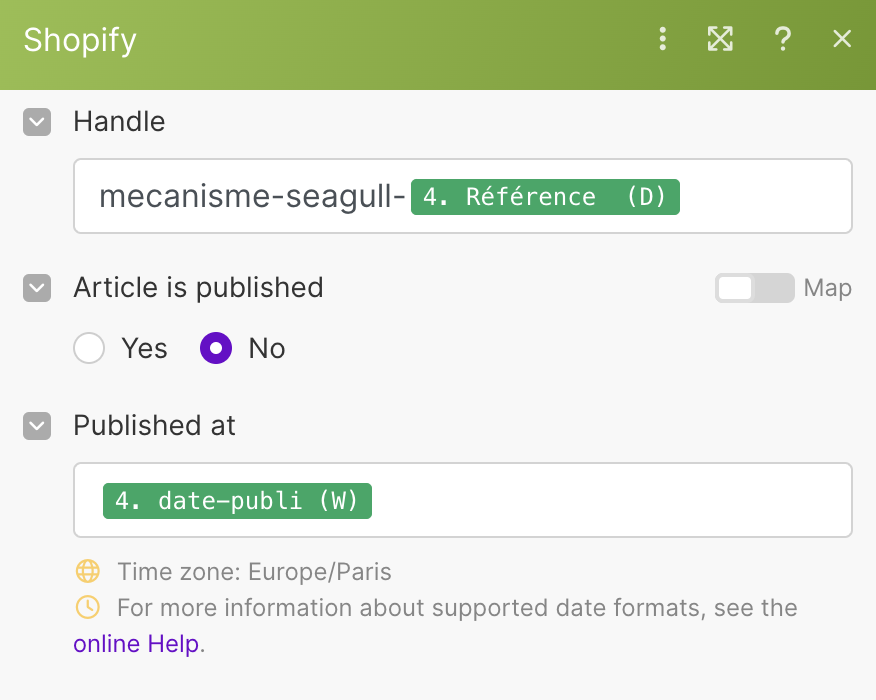Click the Shopify panel title
The image size is (876, 700).
[x=80, y=40]
